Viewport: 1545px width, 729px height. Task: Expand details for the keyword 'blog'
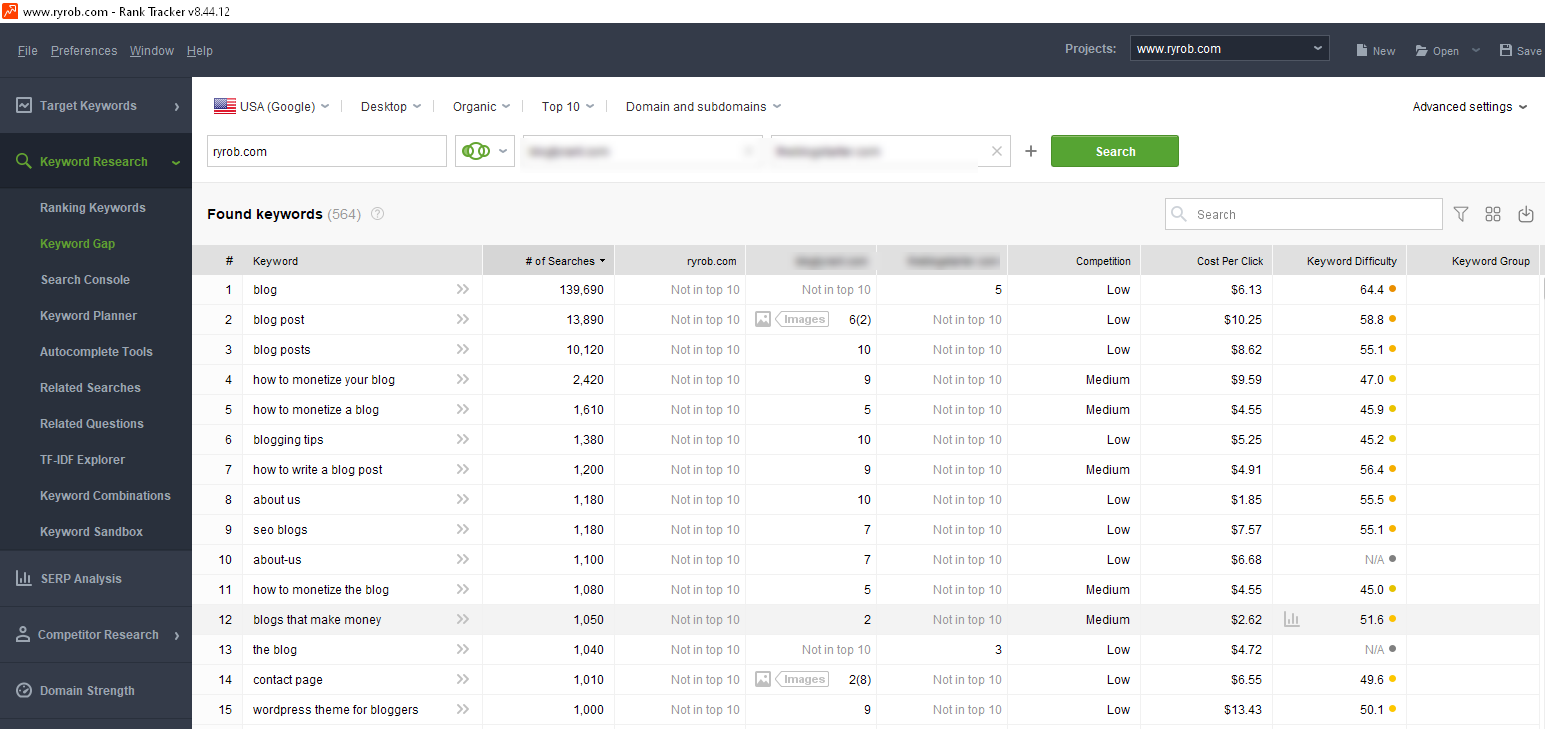pyautogui.click(x=461, y=289)
